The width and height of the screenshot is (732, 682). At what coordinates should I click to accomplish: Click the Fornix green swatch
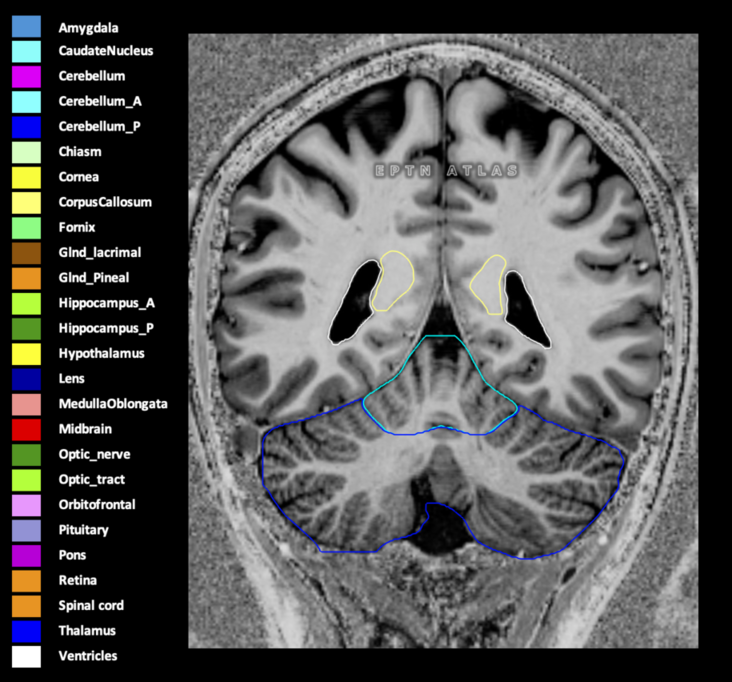pyautogui.click(x=26, y=228)
